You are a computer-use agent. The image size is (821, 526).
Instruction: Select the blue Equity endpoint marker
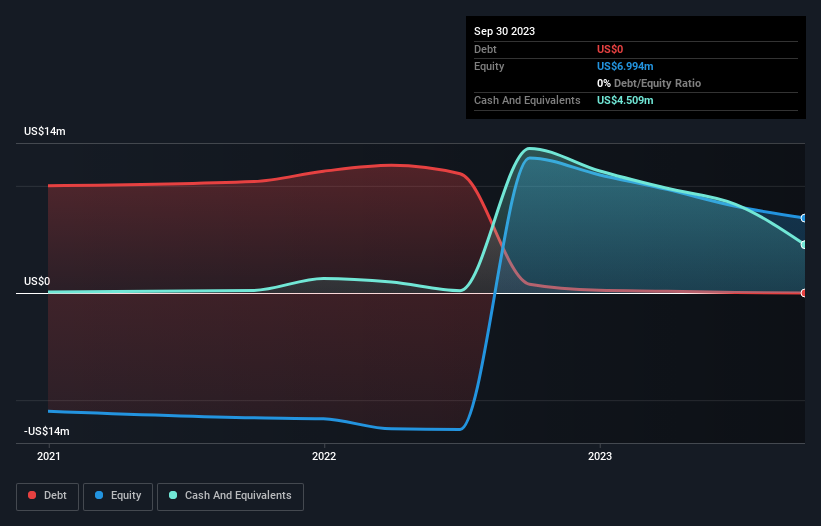point(804,218)
